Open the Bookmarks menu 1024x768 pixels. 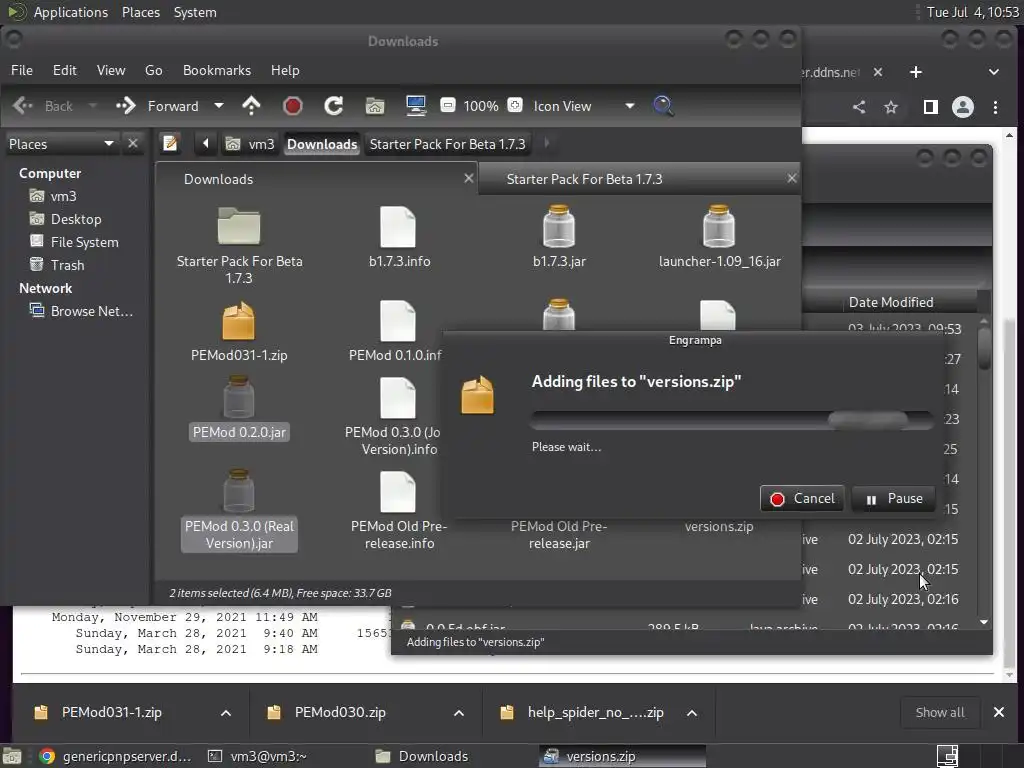[217, 70]
